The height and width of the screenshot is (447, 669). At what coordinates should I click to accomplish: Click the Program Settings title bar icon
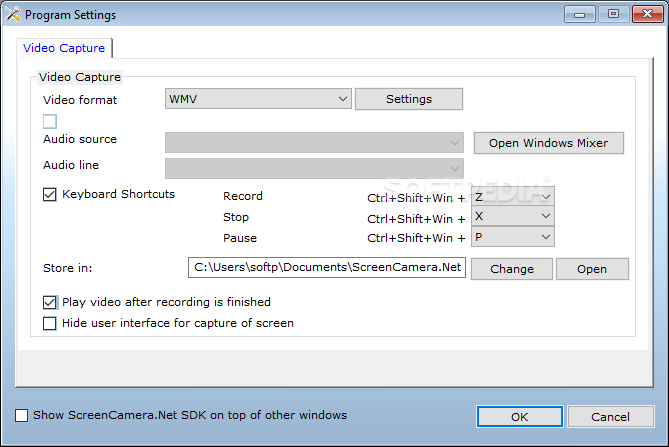(x=11, y=15)
